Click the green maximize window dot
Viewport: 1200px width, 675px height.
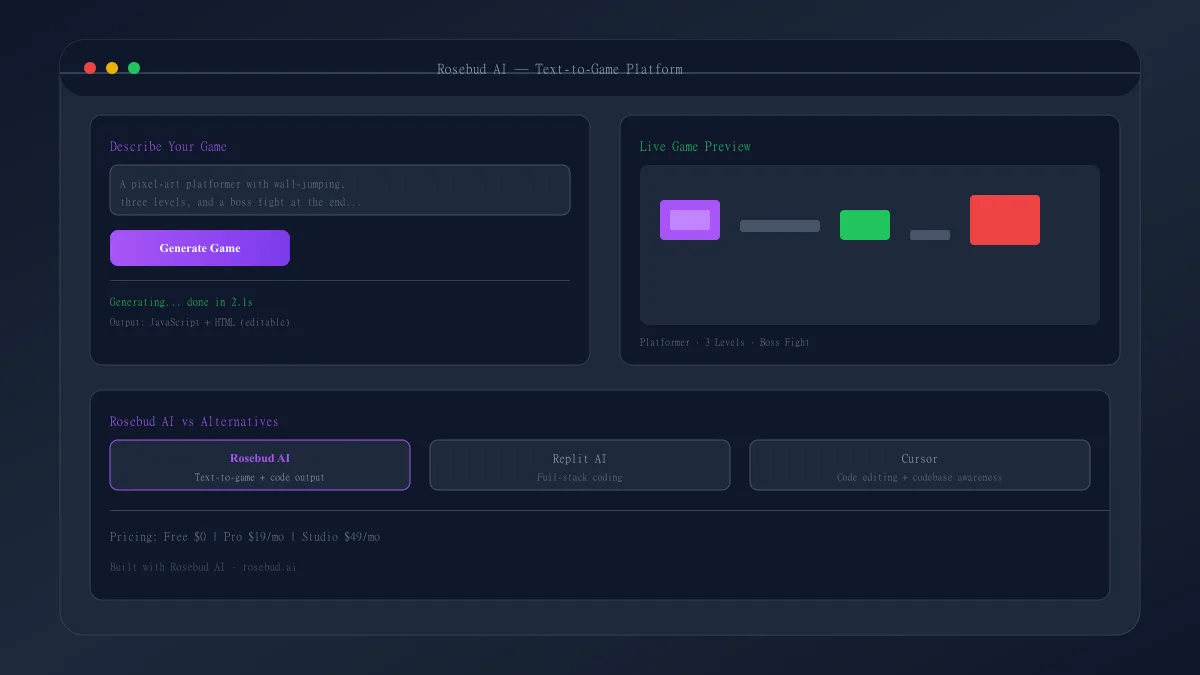[x=134, y=68]
